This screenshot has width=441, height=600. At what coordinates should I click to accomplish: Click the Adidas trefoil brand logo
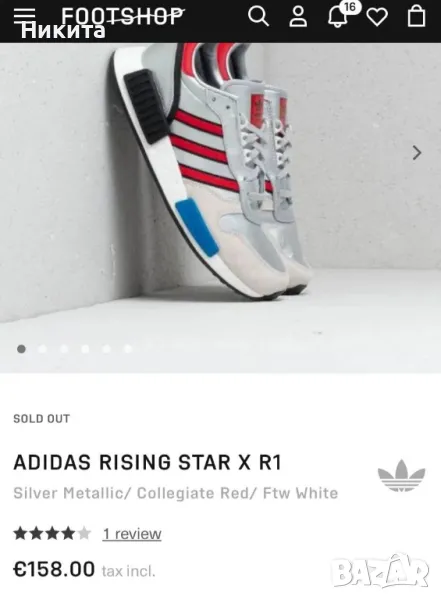point(401,476)
